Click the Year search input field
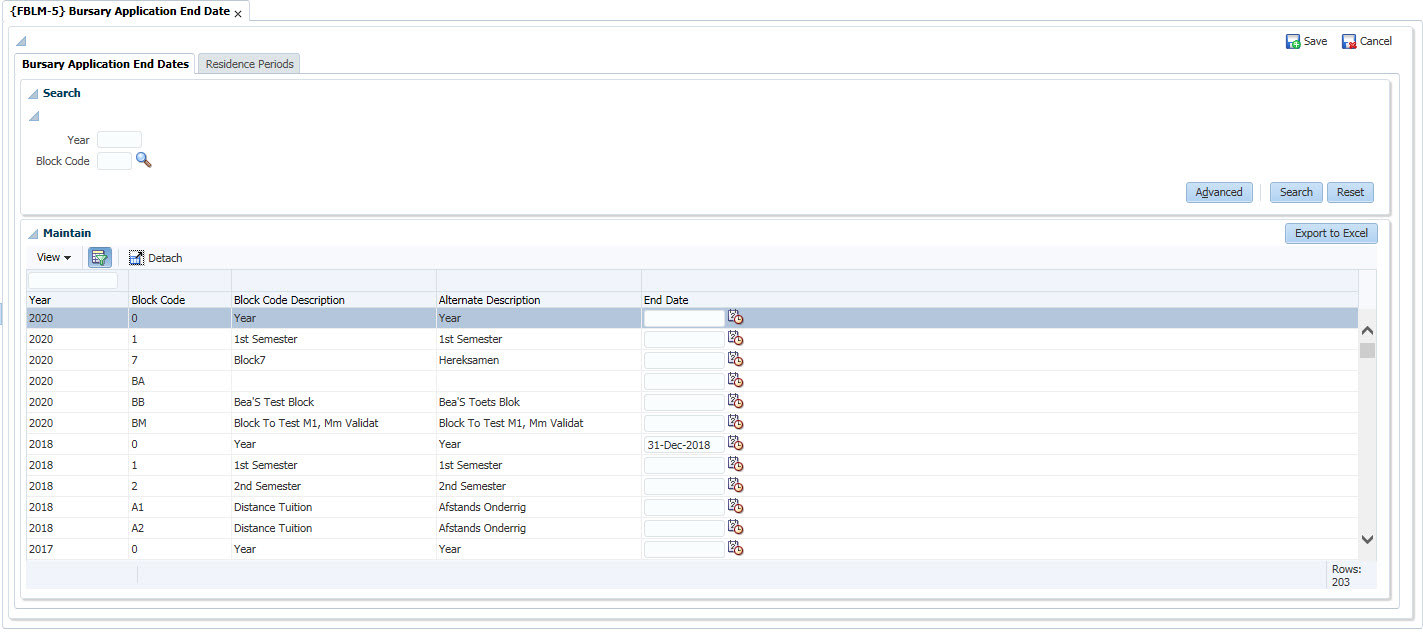 (x=119, y=140)
